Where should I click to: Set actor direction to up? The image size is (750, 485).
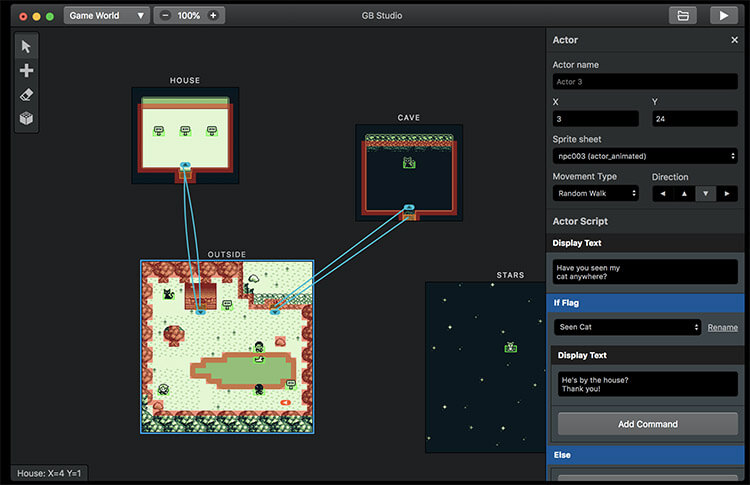point(684,194)
